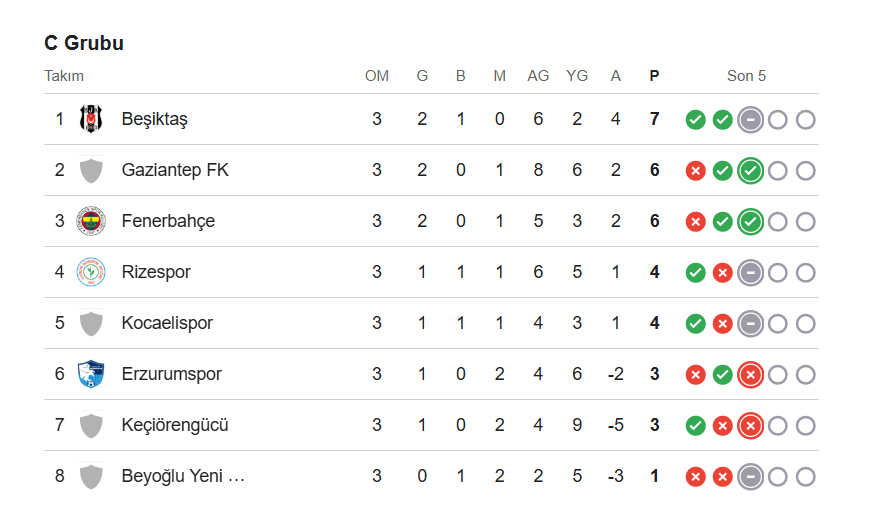Open the Gaziantep FK team link
The height and width of the screenshot is (525, 886).
pos(175,170)
